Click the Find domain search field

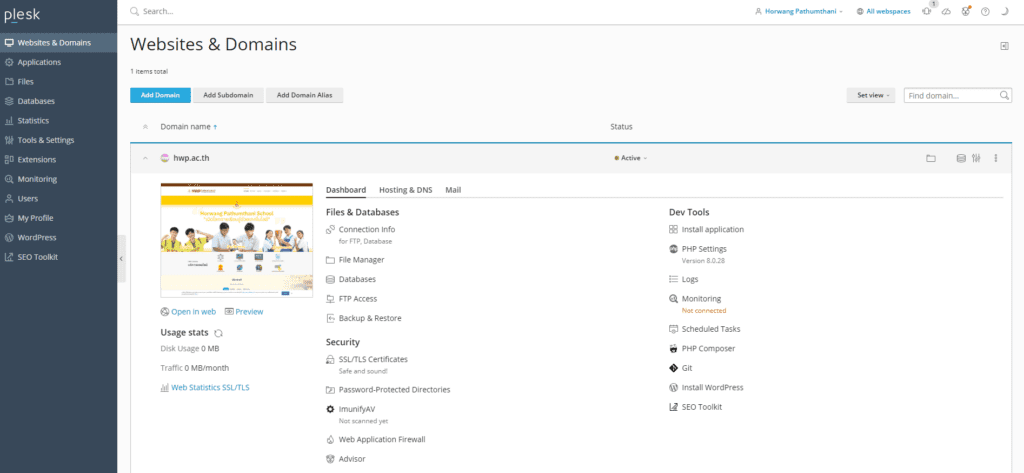click(x=951, y=95)
